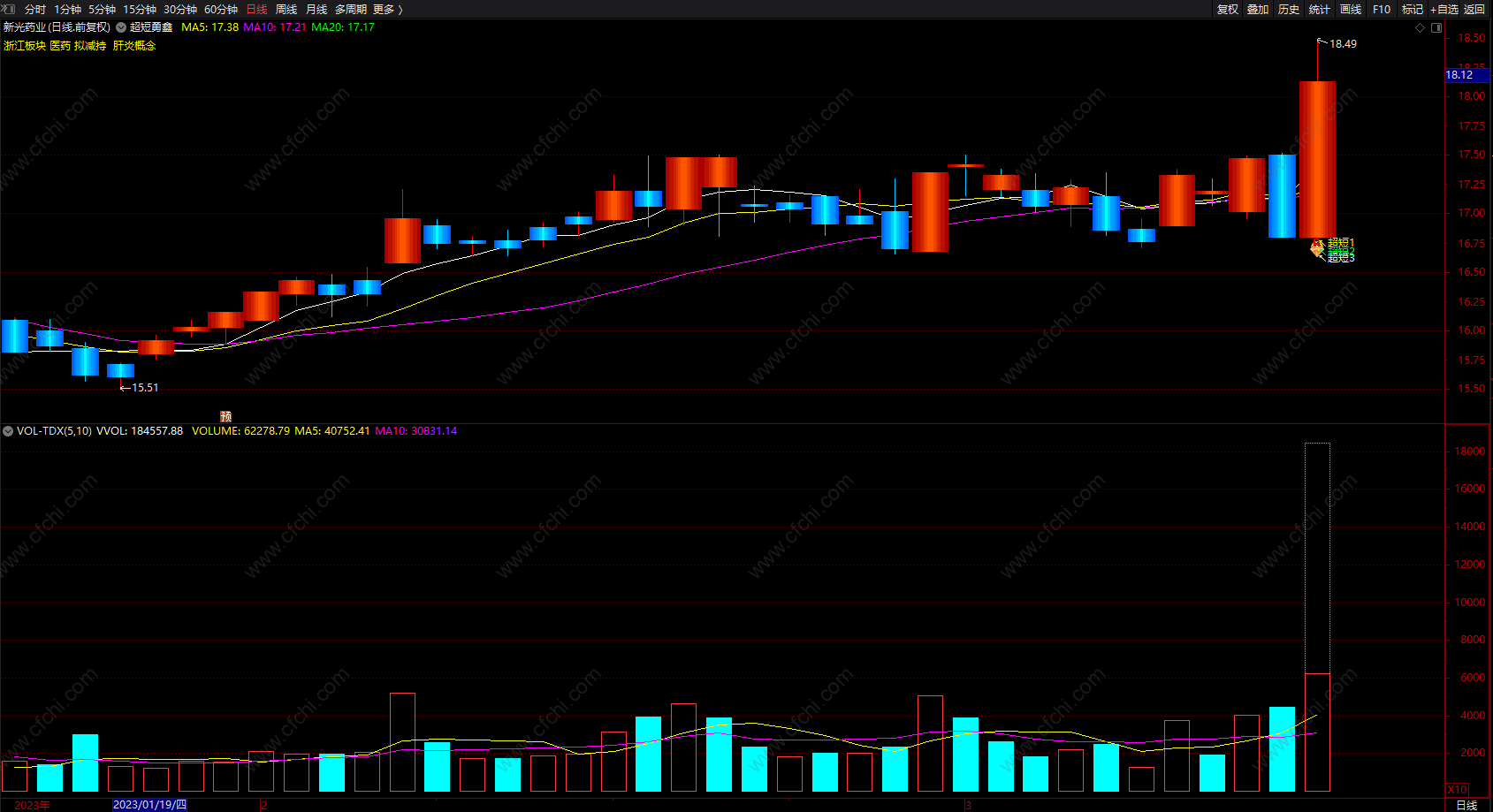Open the 历史 history button

(x=1289, y=9)
